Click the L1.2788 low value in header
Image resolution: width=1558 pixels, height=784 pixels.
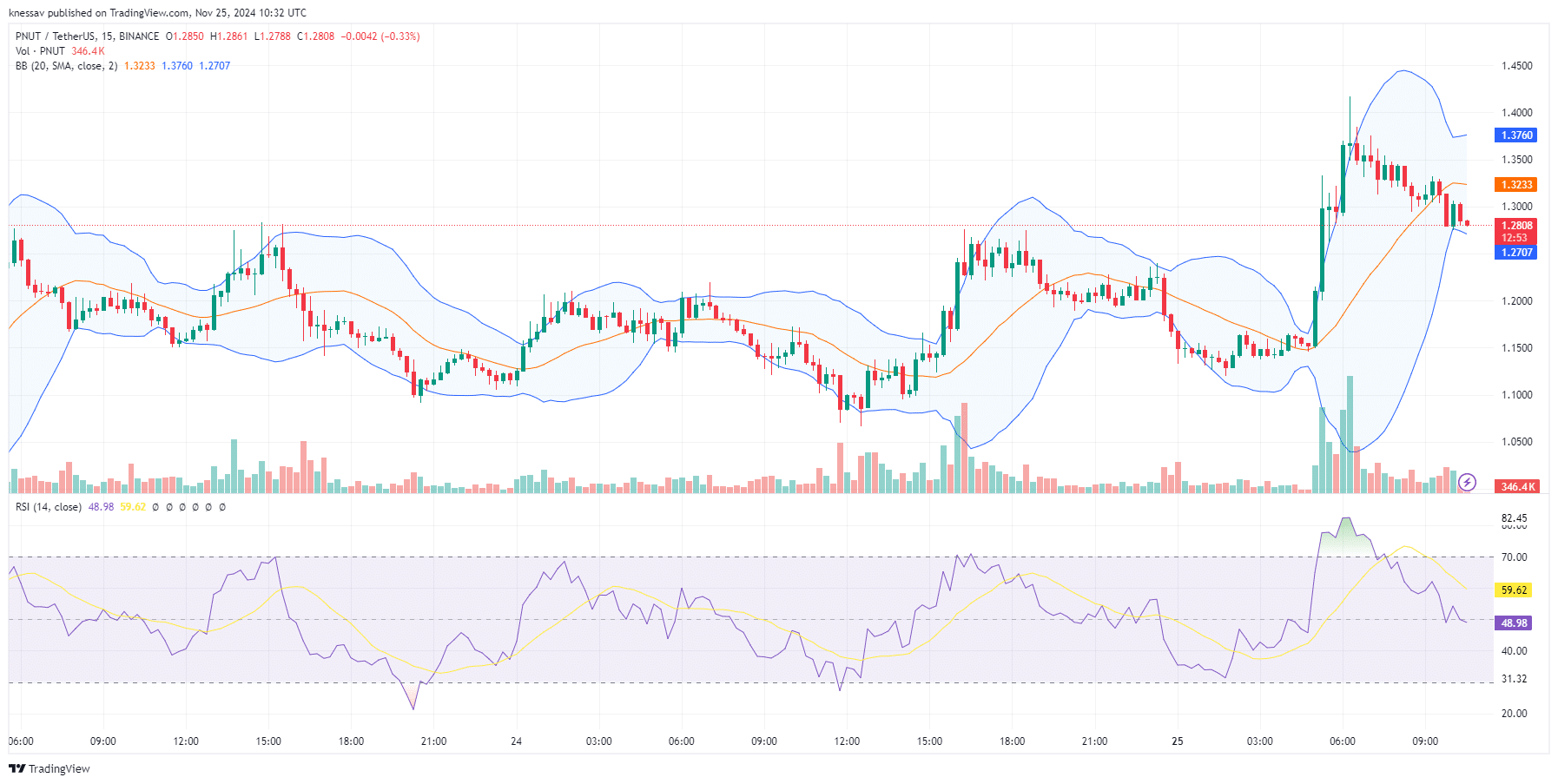(272, 36)
